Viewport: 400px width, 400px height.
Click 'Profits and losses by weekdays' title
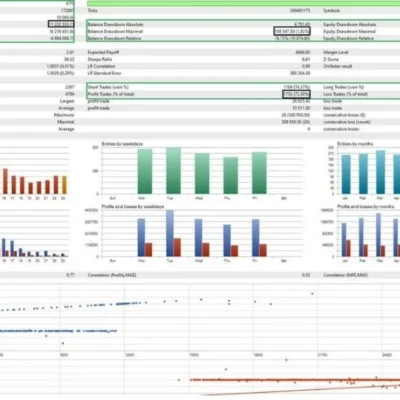tap(133, 207)
